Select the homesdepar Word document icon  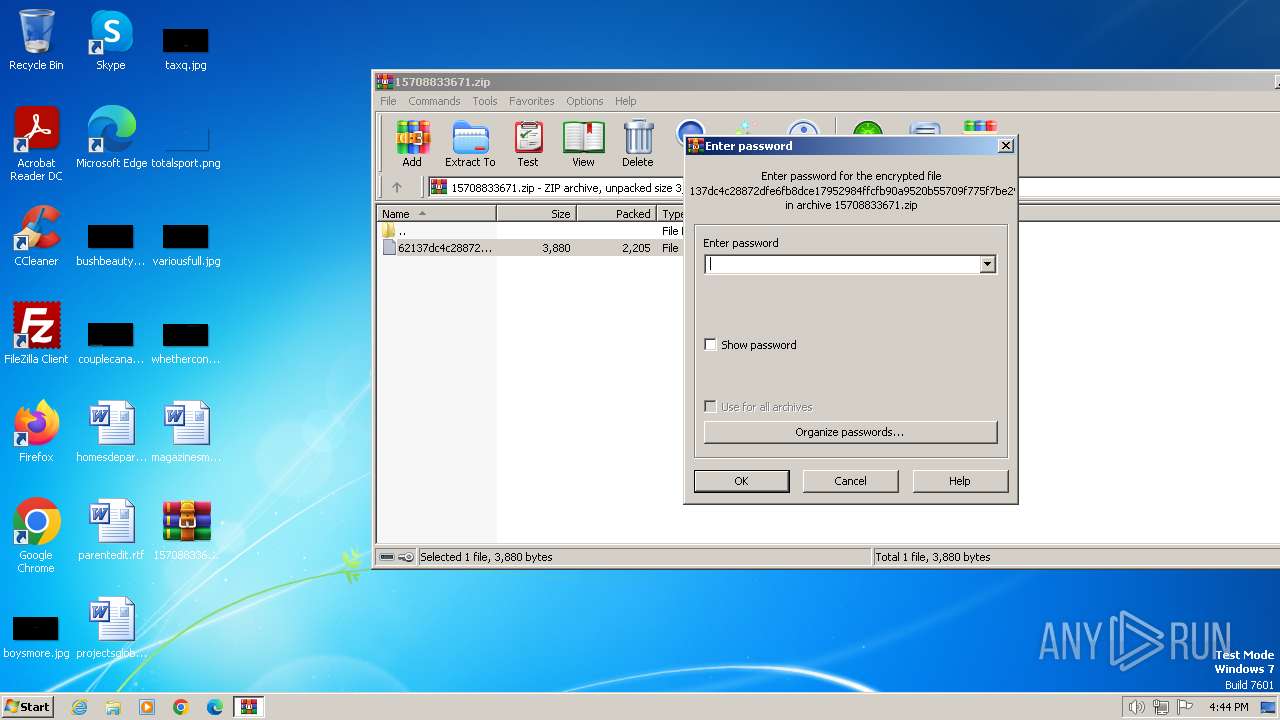111,432
